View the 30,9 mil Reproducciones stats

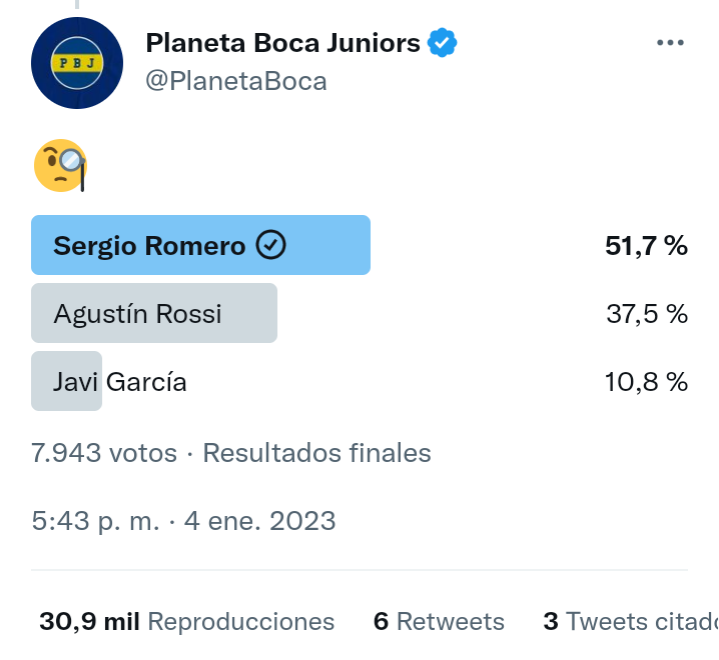click(187, 621)
